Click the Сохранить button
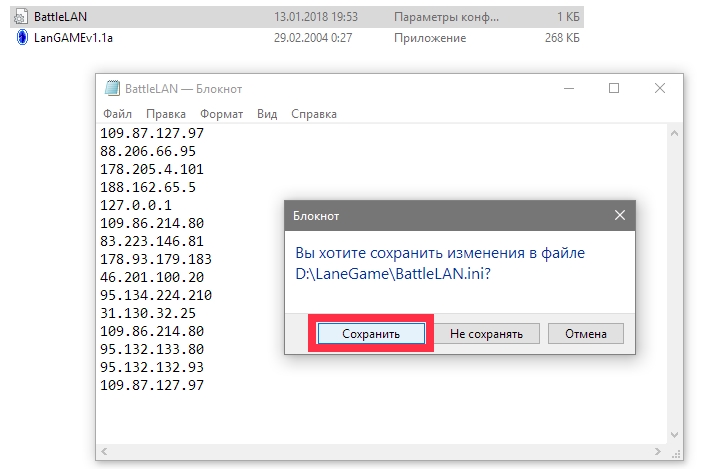Image resolution: width=721 pixels, height=469 pixels. 371,333
